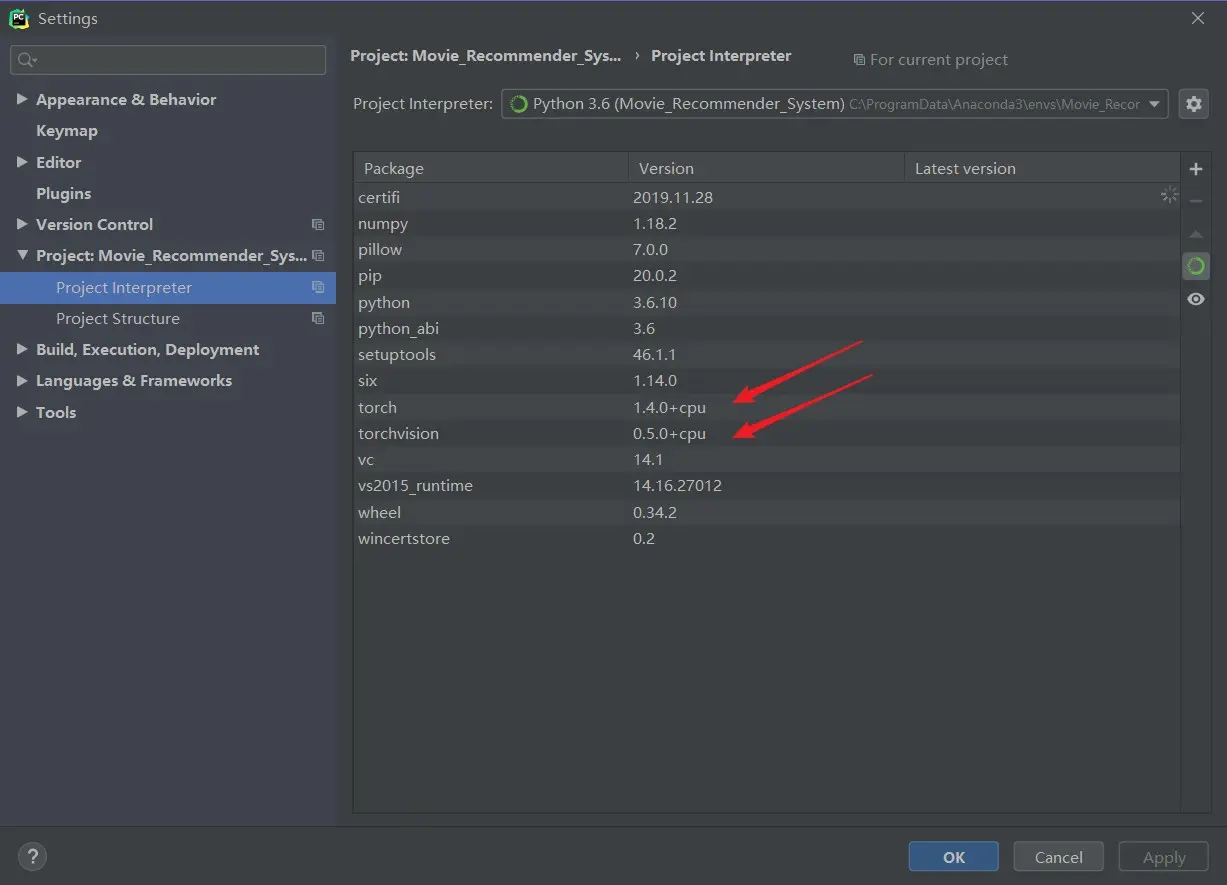This screenshot has height=885, width=1227.
Task: Expand Build, Execution, Deployment section
Action: (22, 349)
